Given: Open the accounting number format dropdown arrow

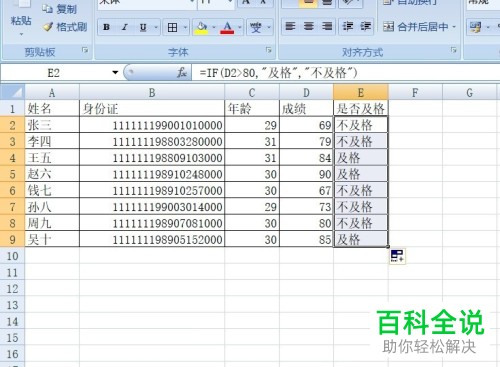Looking at the screenshot, I should 488,27.
